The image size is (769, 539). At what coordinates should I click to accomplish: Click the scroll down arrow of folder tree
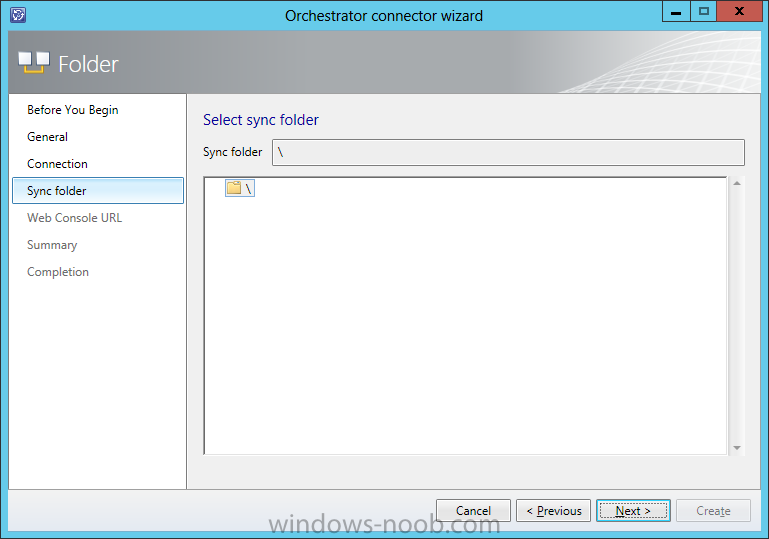(x=737, y=448)
